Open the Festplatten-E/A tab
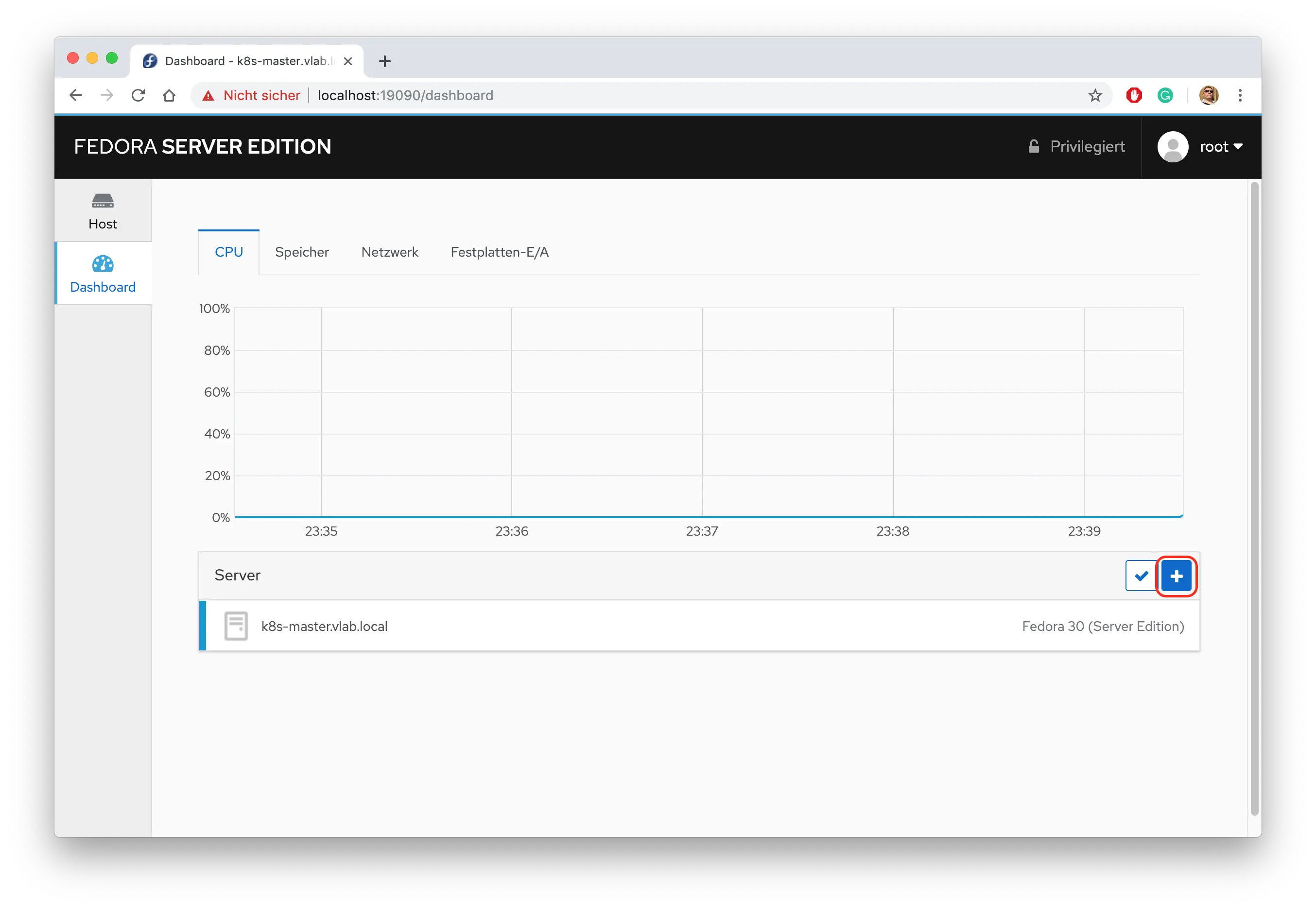1316x909 pixels. 500,252
